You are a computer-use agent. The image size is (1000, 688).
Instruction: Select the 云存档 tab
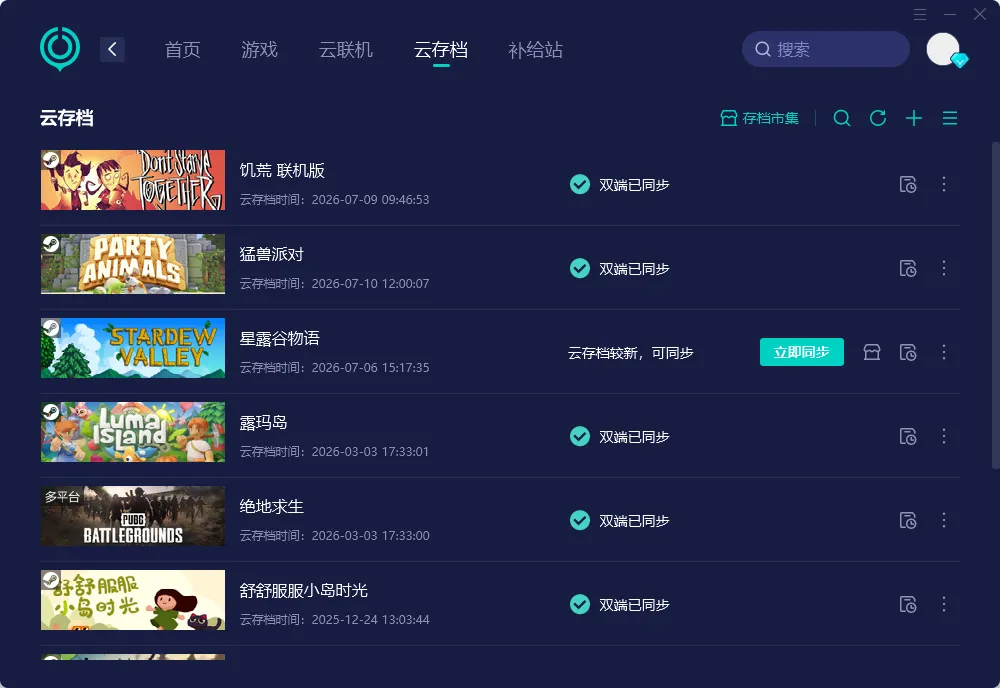point(441,50)
